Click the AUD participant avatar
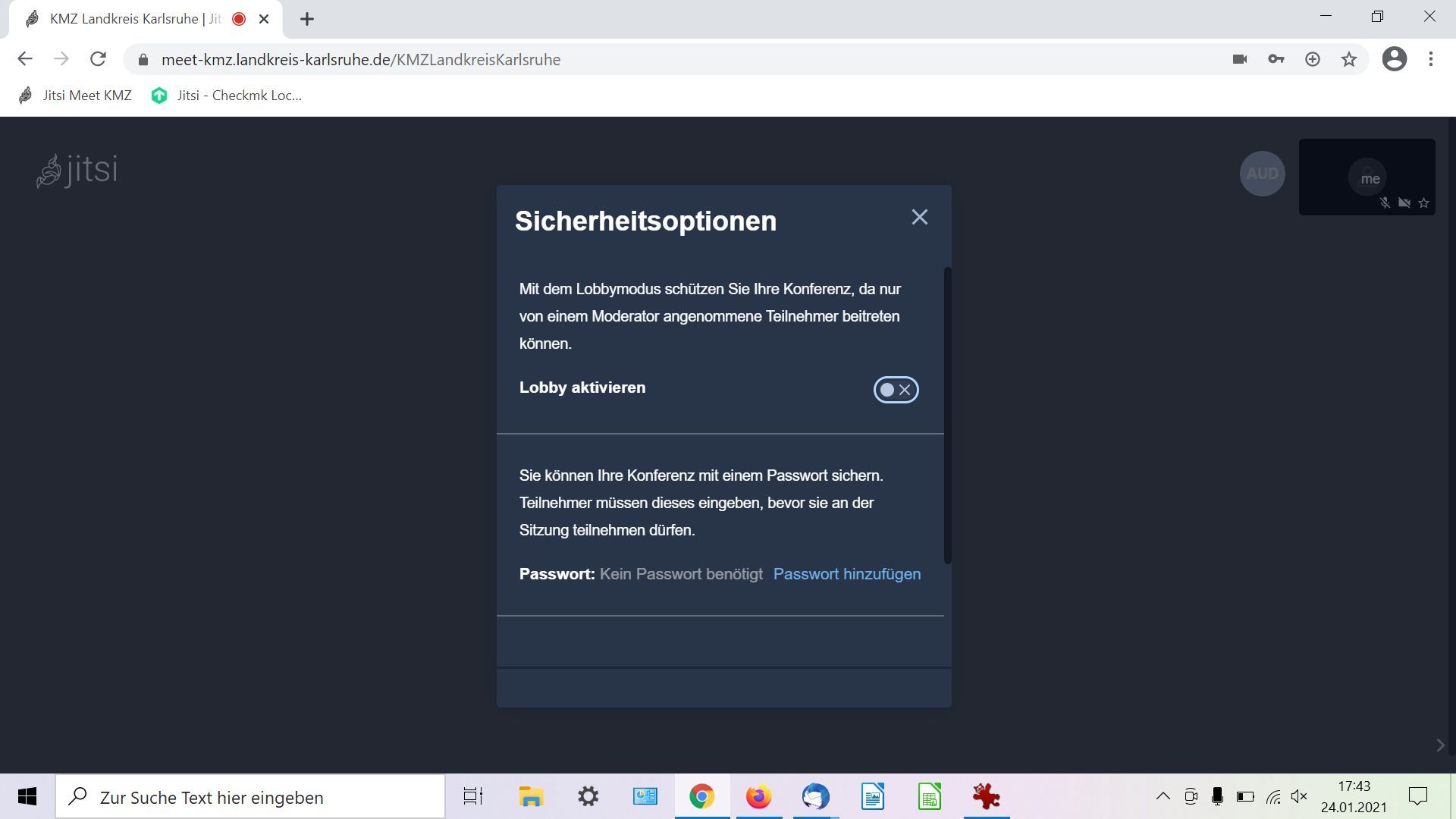 (1262, 174)
